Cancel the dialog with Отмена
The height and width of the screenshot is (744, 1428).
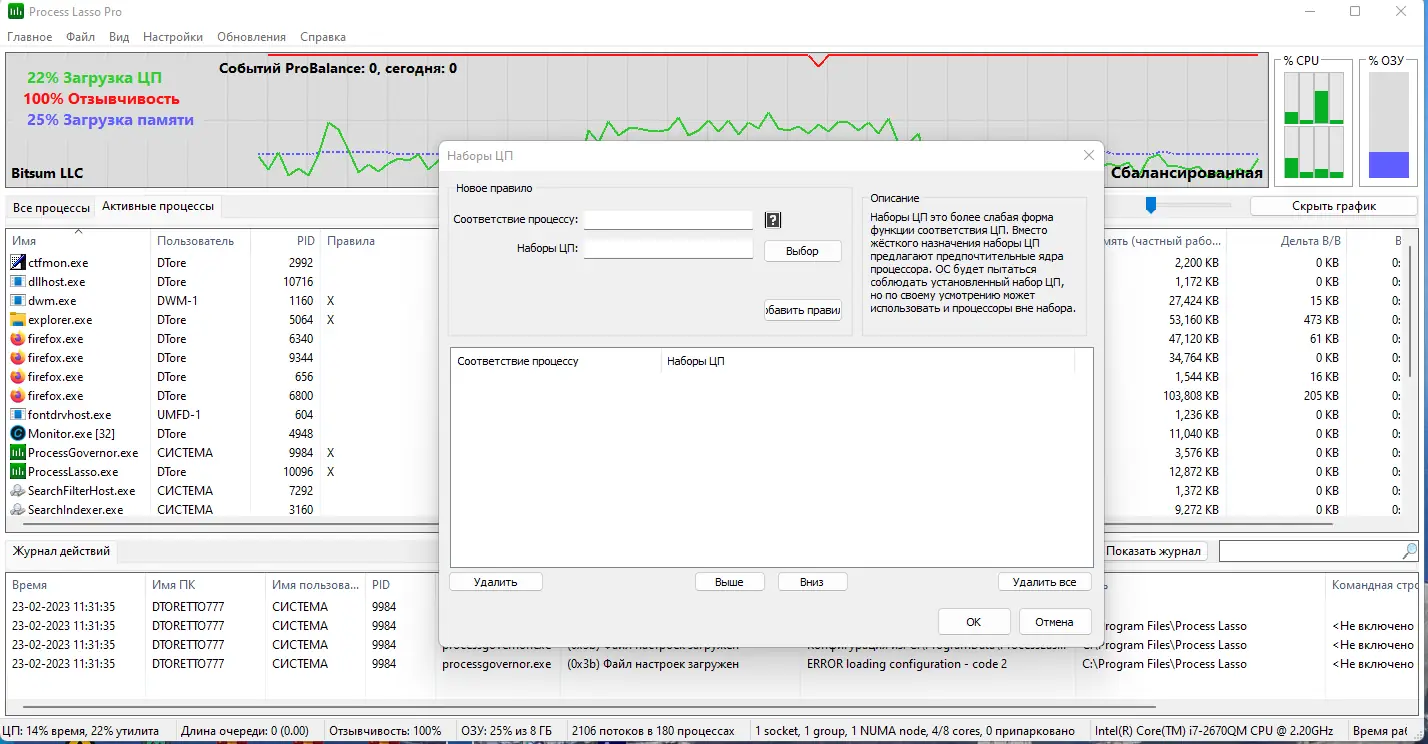[x=1055, y=621]
